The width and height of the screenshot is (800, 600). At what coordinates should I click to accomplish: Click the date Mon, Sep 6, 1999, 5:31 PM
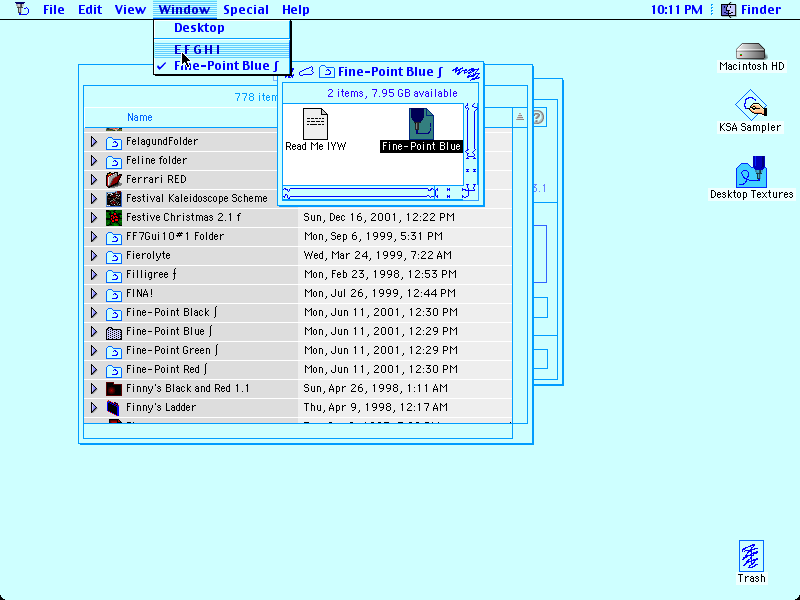[x=373, y=236]
